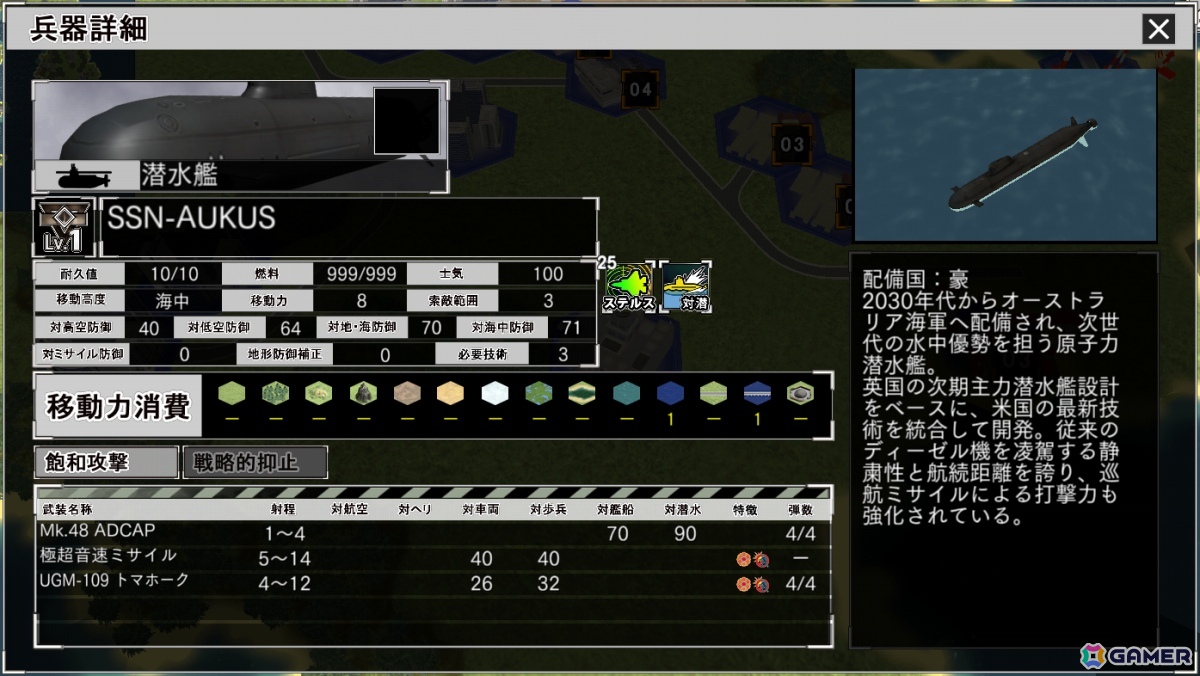Click the 索敵範囲 label
Viewport: 1200px width, 676px height.
pos(451,301)
